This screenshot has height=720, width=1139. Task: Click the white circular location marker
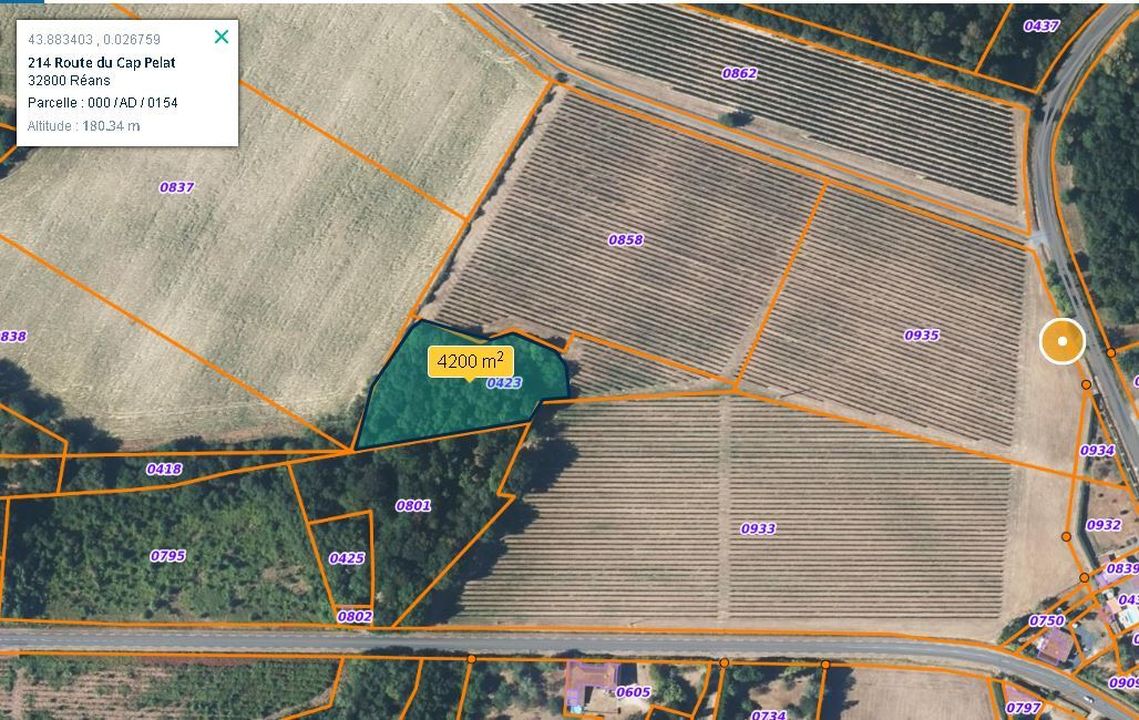click(x=1062, y=342)
